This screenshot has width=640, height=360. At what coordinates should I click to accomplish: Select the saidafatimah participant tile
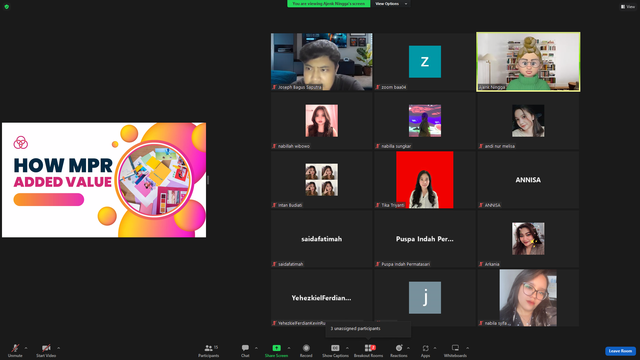click(322, 239)
